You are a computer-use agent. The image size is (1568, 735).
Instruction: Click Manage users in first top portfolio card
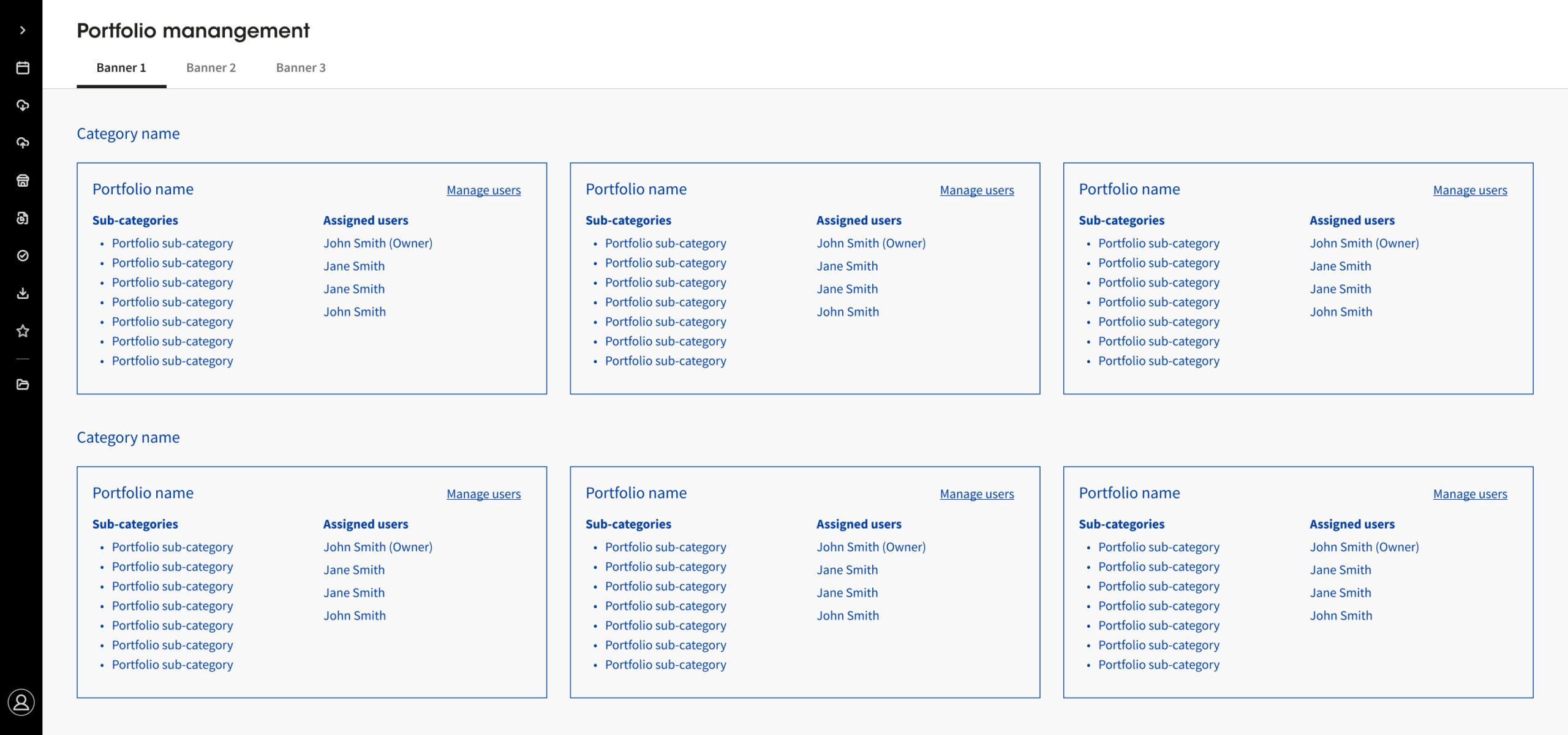pos(483,190)
